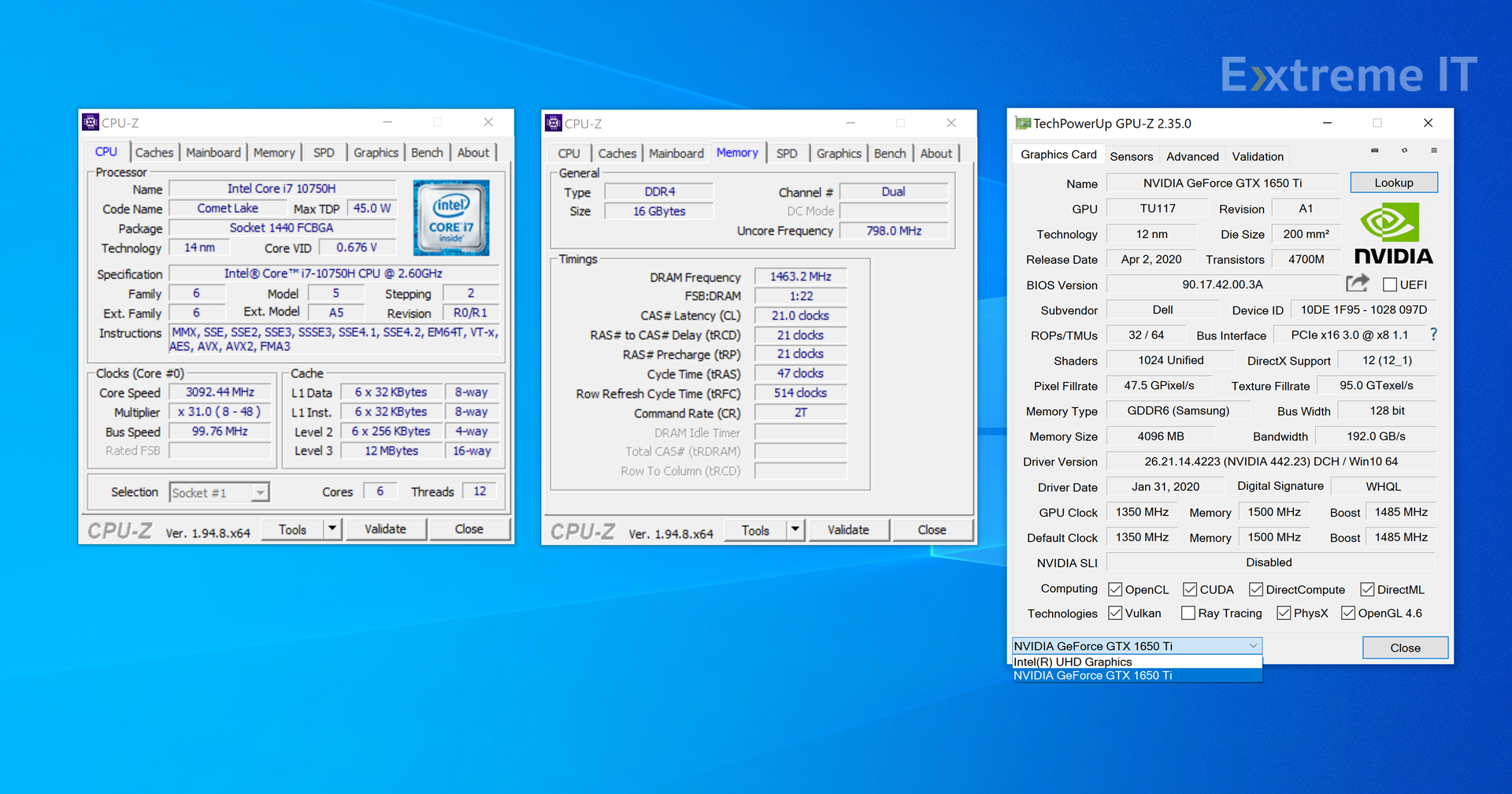Click Tools button in Memory CPU-Z window
Screen dimensions: 1512x794
pyautogui.click(x=755, y=529)
